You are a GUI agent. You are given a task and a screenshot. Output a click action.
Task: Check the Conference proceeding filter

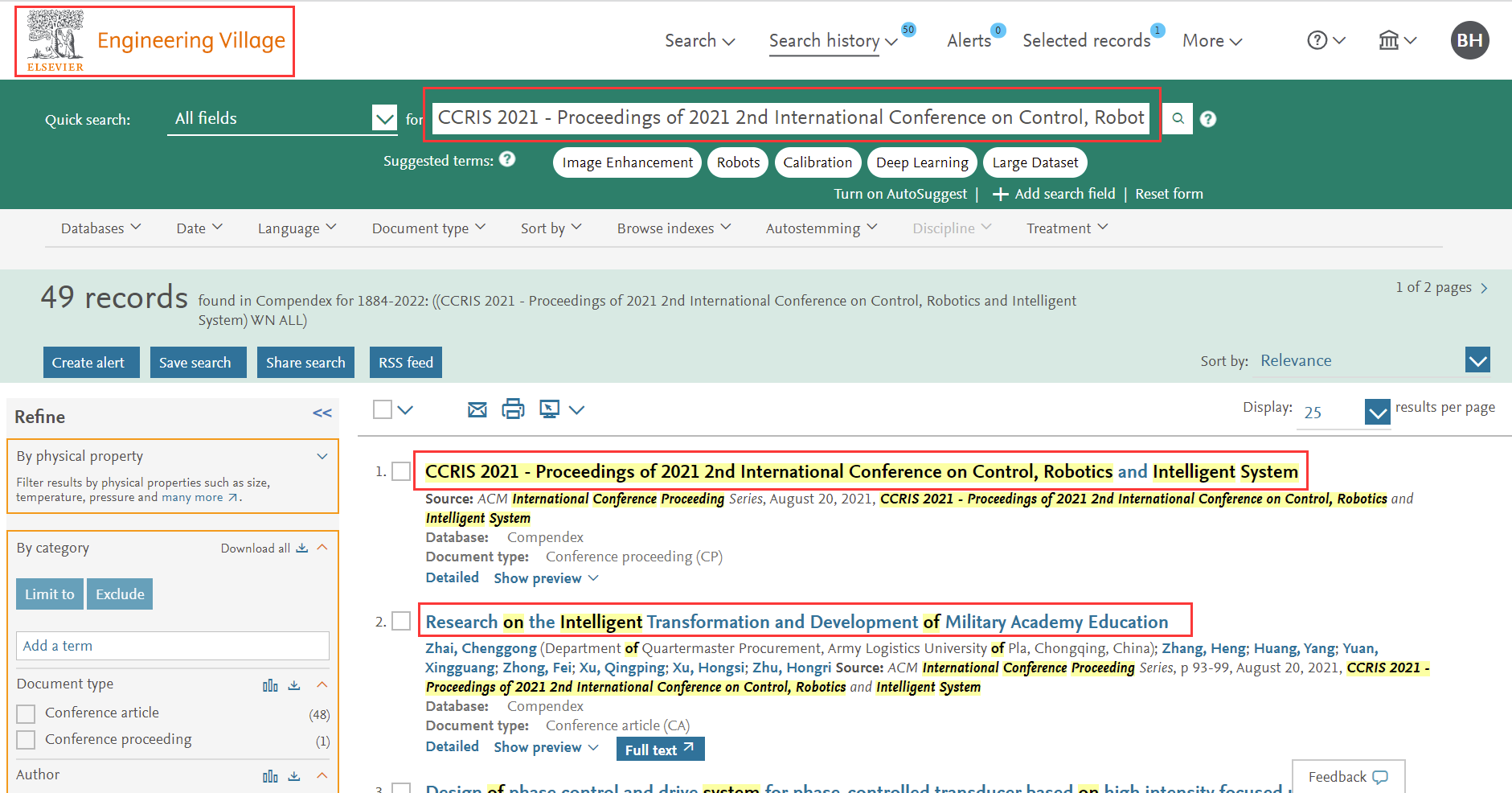pos(26,740)
